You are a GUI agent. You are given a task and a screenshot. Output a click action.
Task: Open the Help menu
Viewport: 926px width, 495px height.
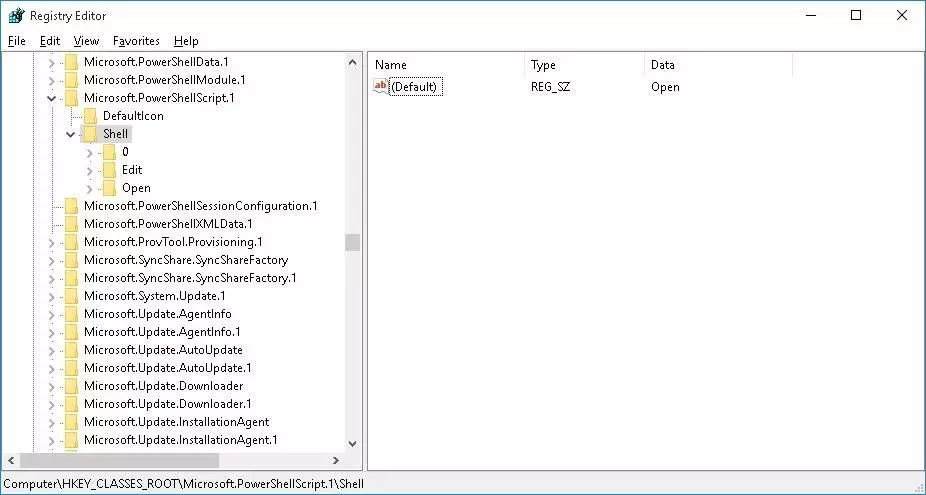[x=186, y=41]
